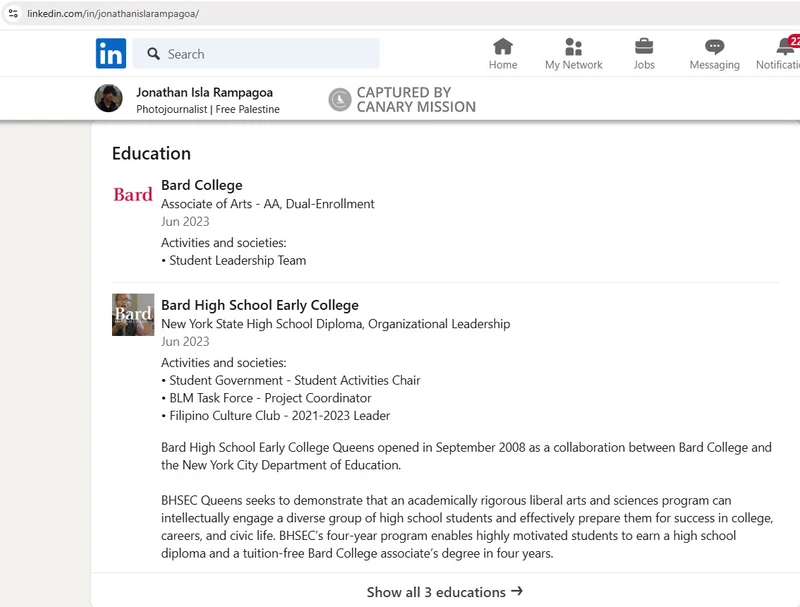The image size is (800, 607).
Task: Open My Network people icon
Action: click(x=573, y=46)
